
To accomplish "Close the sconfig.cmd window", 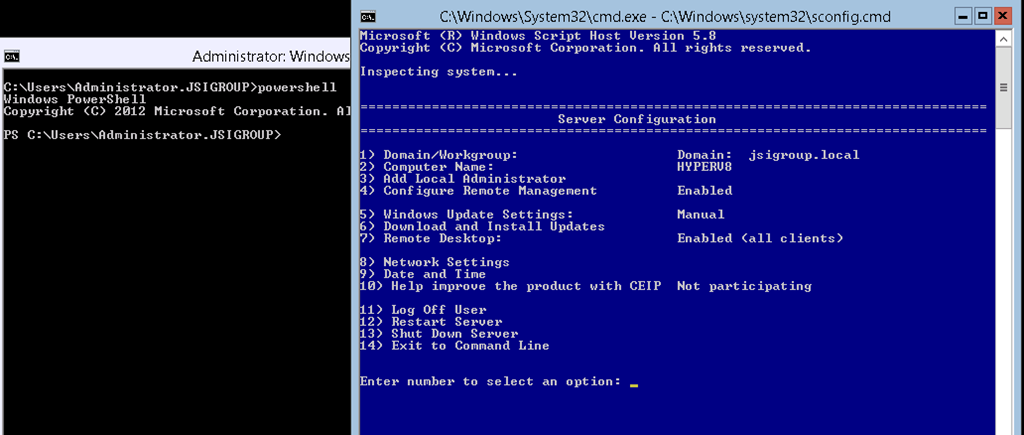I will (x=1002, y=16).
